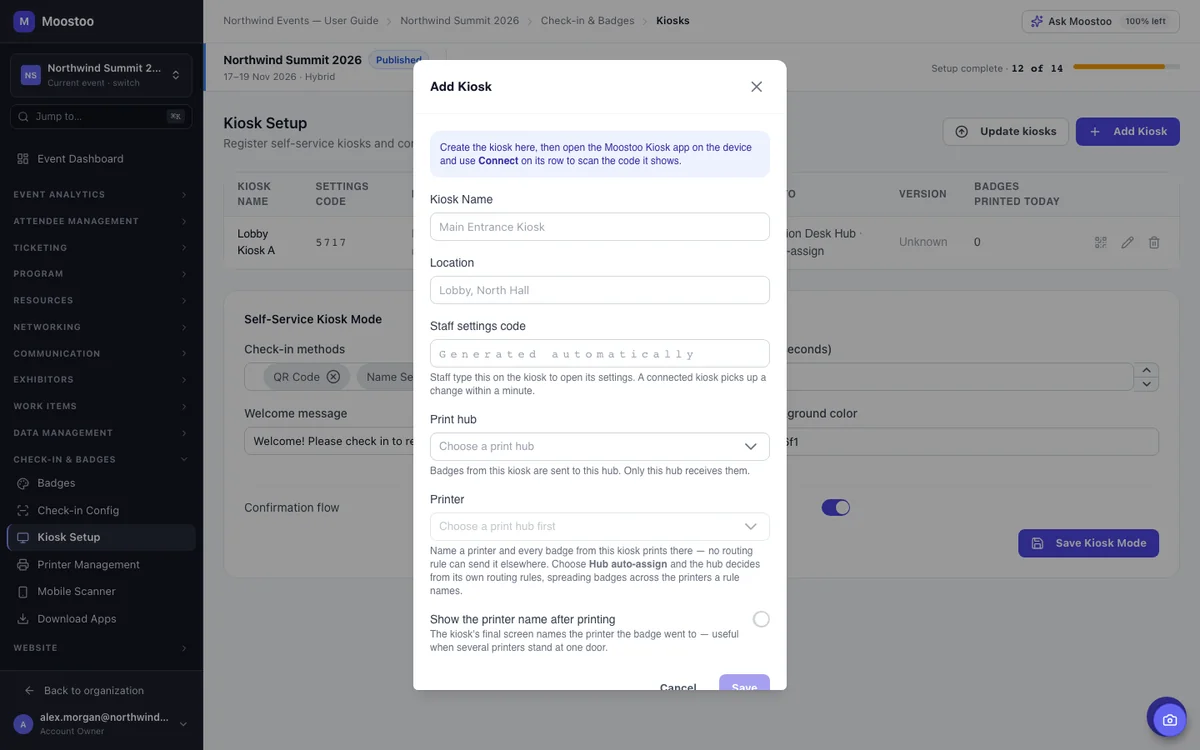Click the 5717 settings code cell
The width and height of the screenshot is (1200, 750).
click(x=331, y=242)
